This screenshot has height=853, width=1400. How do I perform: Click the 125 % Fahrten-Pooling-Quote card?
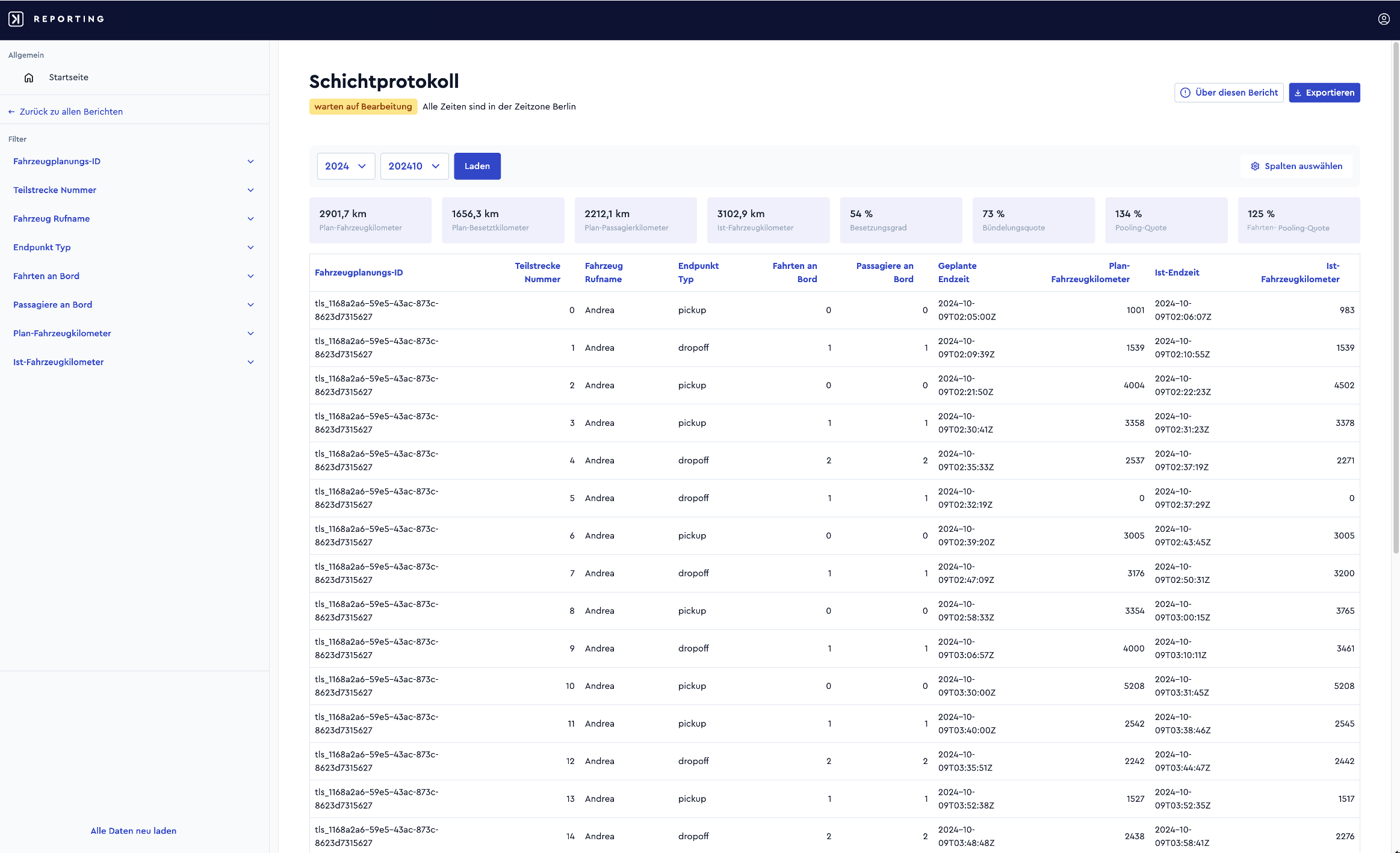pos(1299,220)
